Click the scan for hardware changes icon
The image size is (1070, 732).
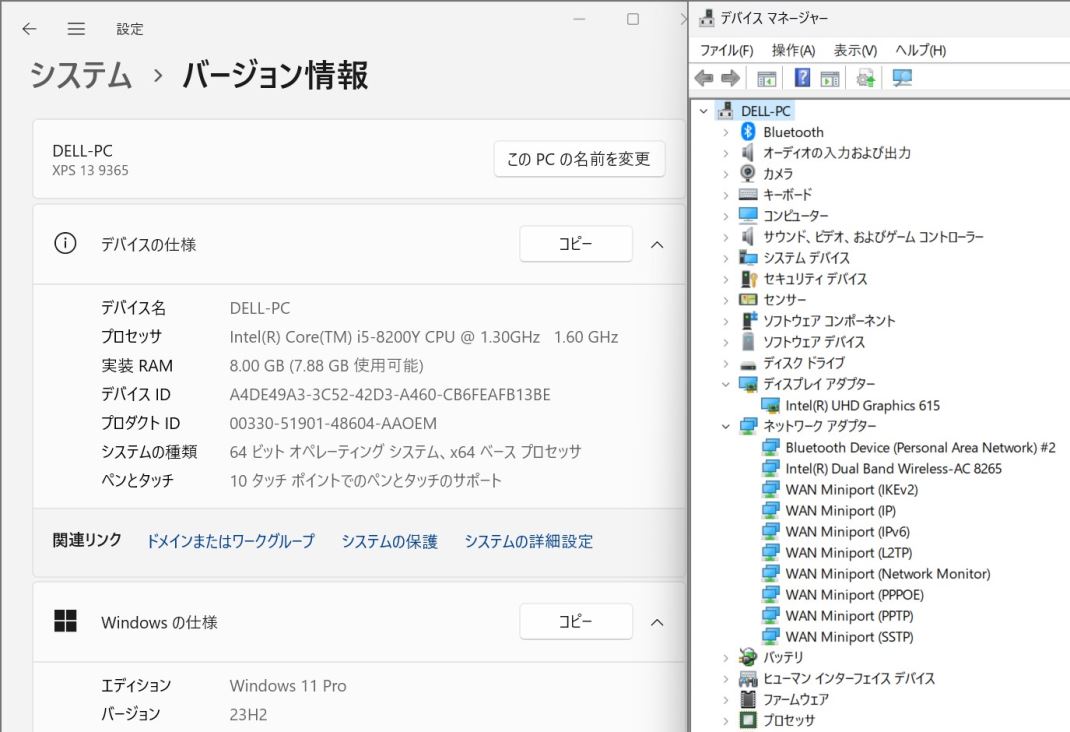pyautogui.click(x=902, y=78)
